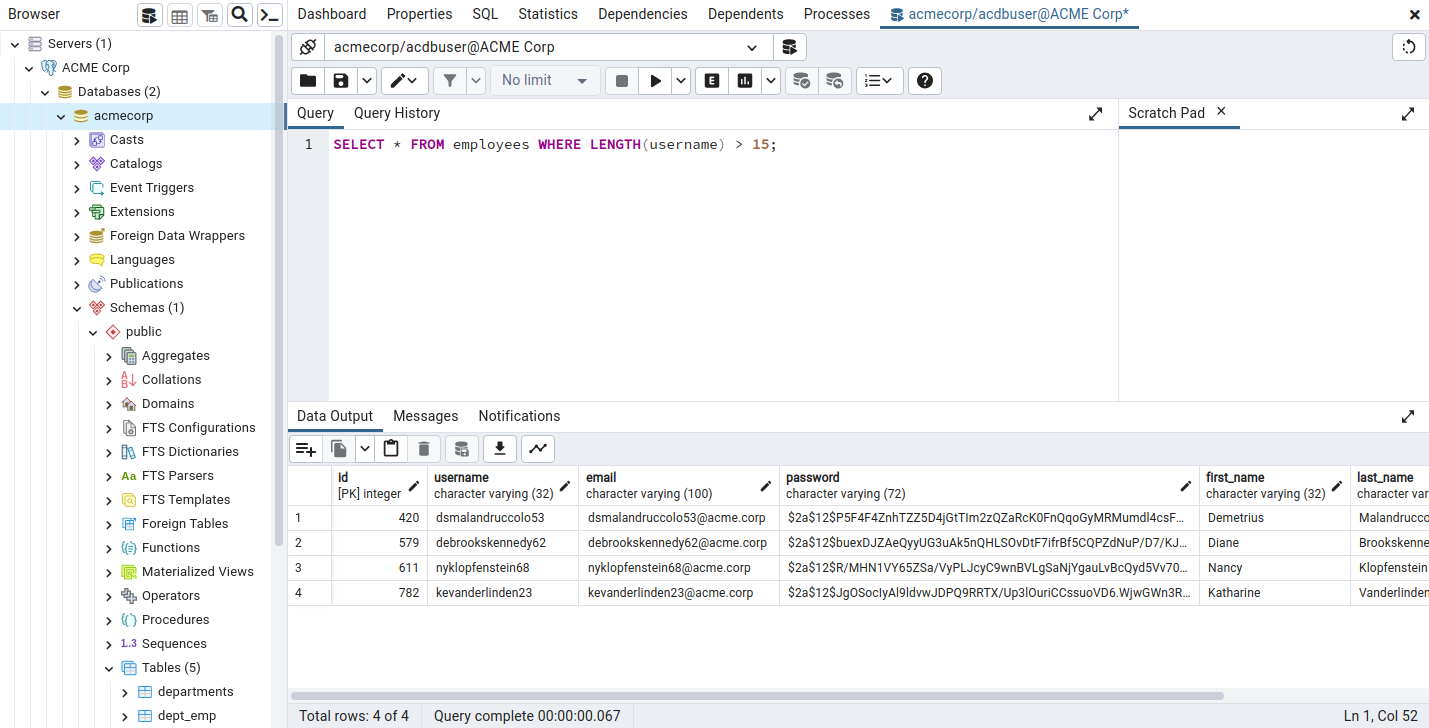Screen dimensions: 1429x728
Task: Save the query file using floppy icon
Action: 341,81
